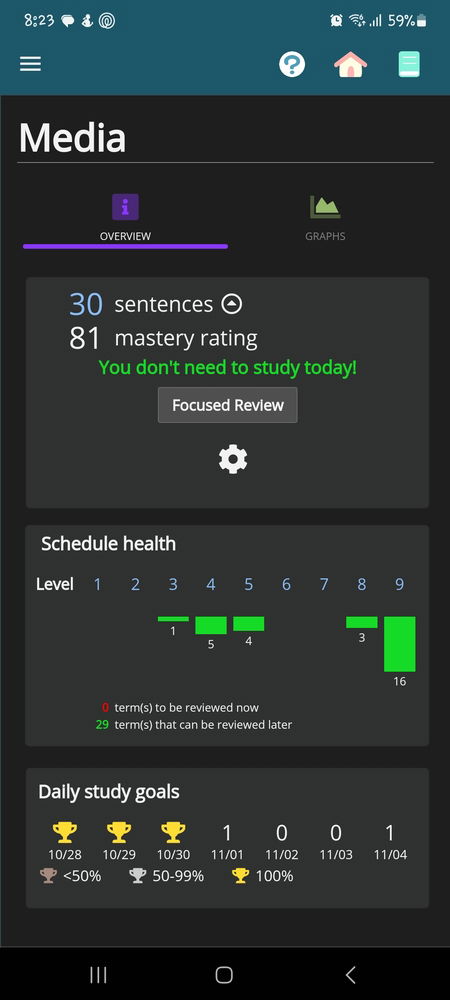This screenshot has height=1000, width=450.
Task: Tap the Level 5 green bar
Action: coord(249,624)
